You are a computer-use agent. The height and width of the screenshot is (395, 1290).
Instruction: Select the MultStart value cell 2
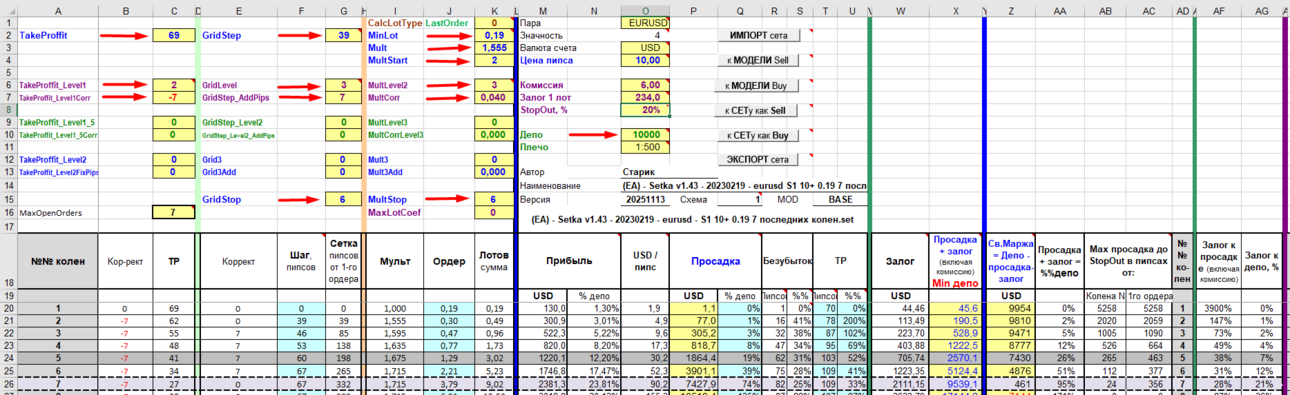[x=494, y=60]
